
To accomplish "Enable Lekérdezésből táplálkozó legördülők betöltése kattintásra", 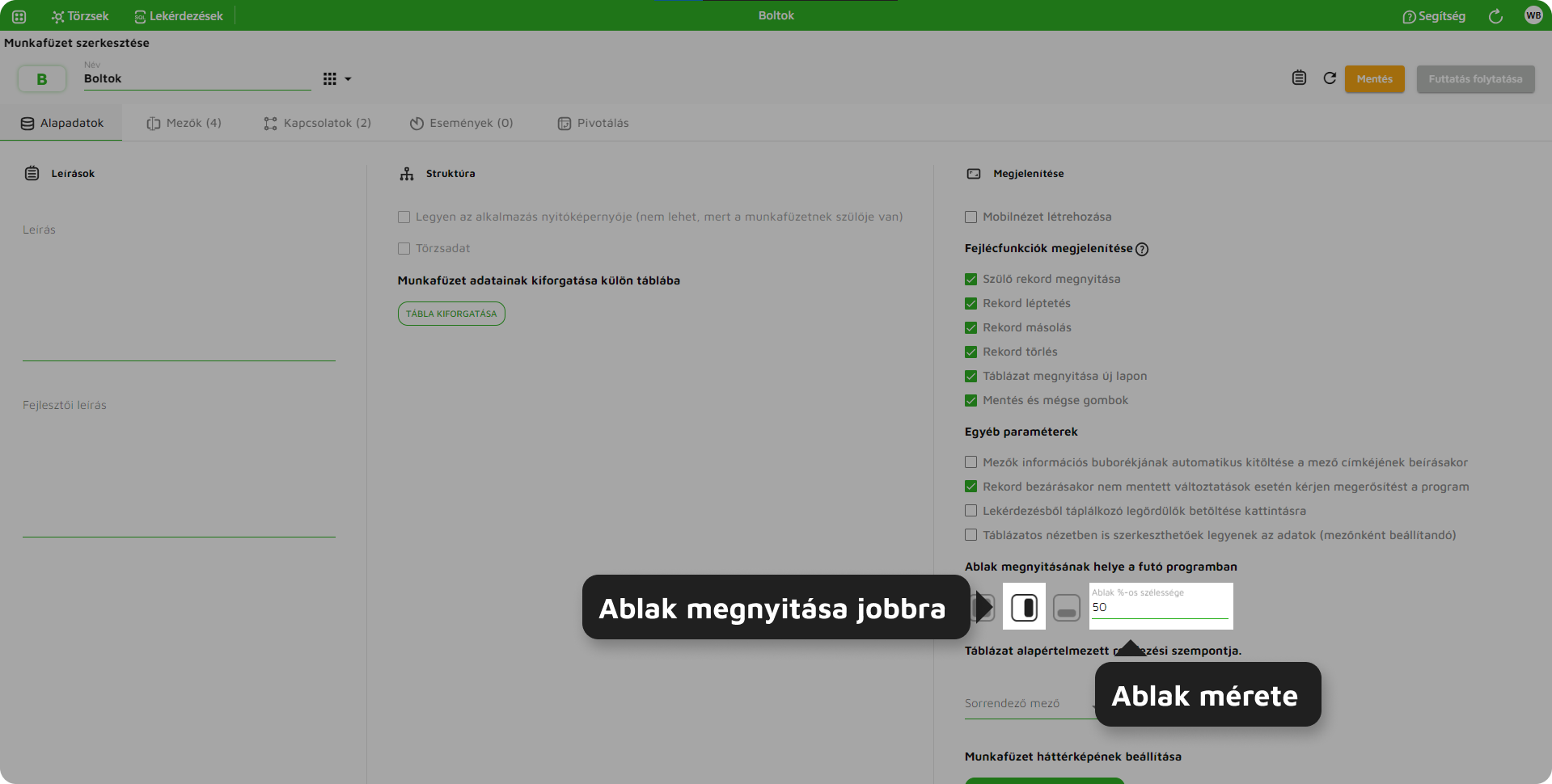I will pos(971,511).
